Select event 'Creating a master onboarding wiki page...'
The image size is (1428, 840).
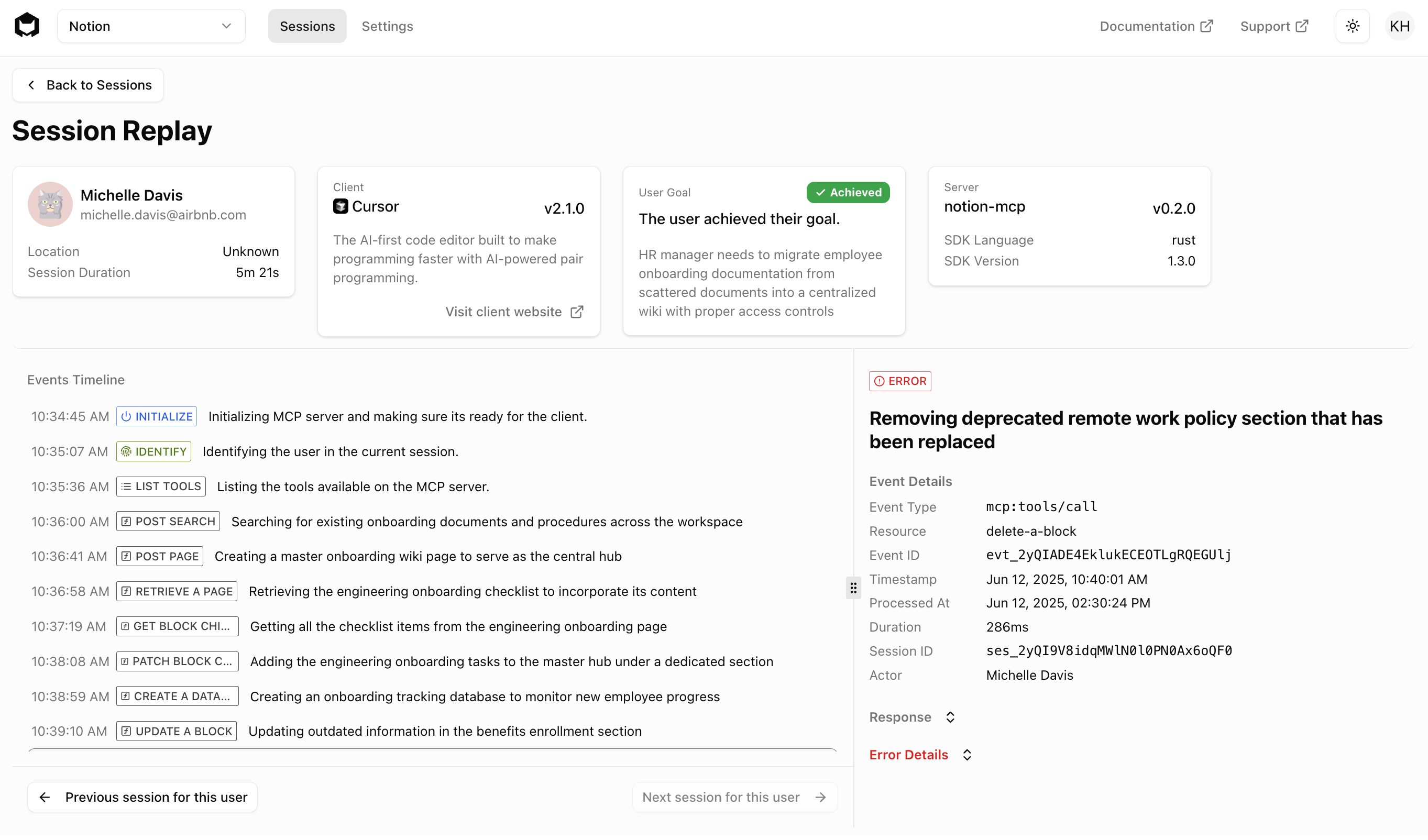pyautogui.click(x=418, y=556)
